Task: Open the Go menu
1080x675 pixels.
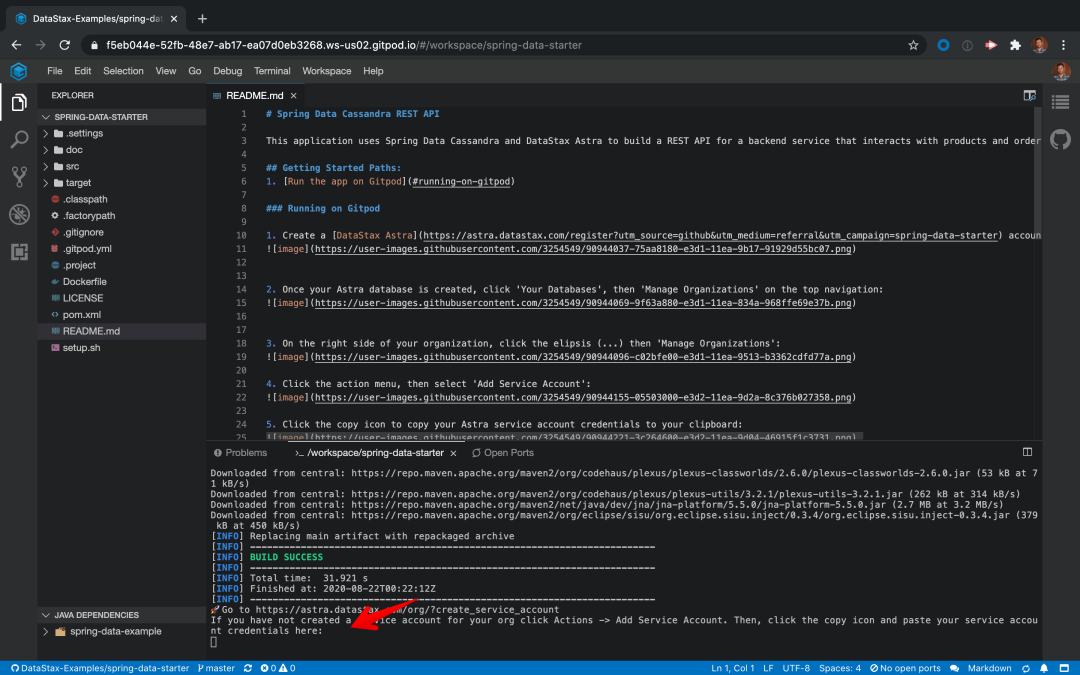Action: click(195, 71)
